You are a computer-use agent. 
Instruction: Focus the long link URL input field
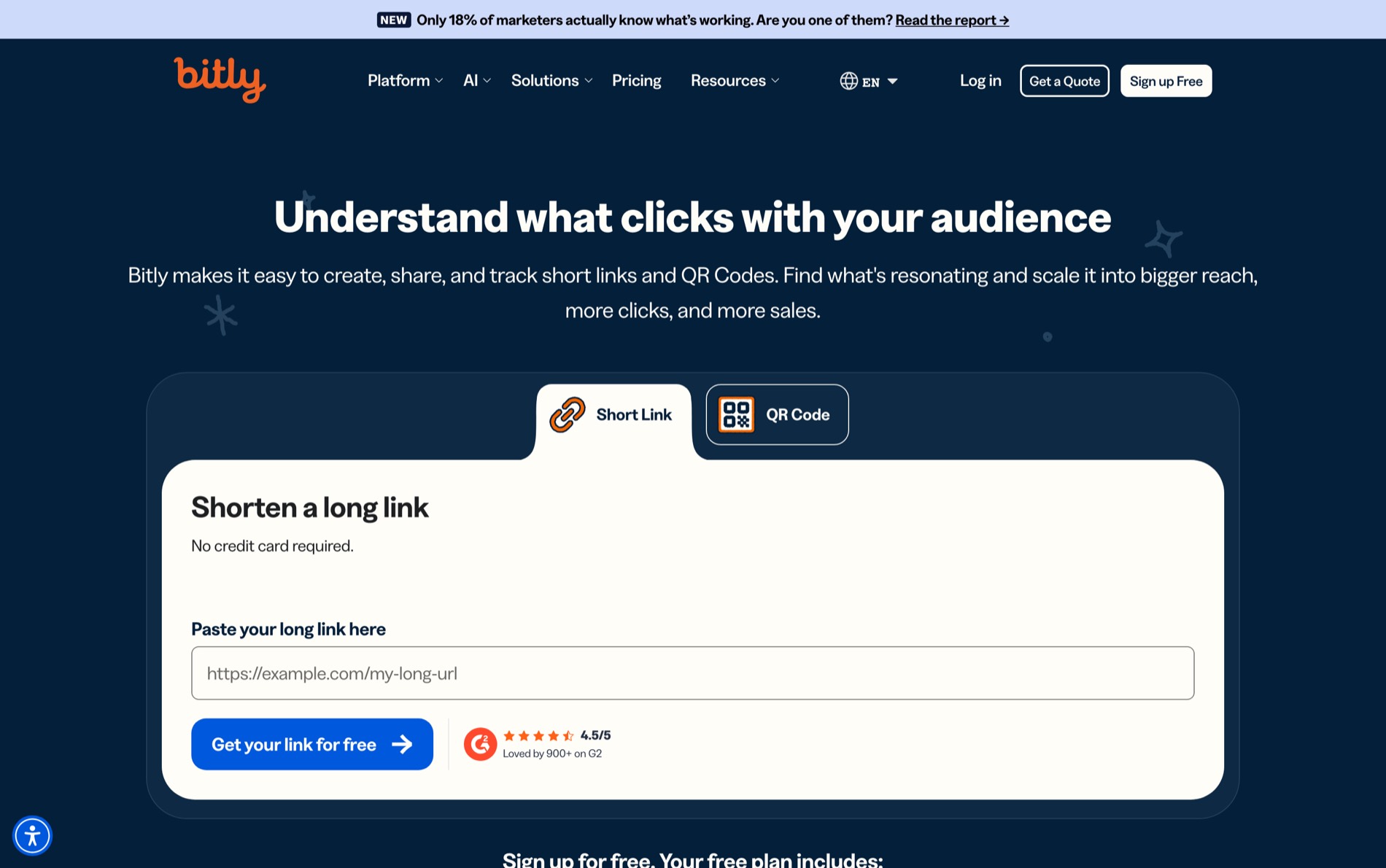tap(692, 673)
